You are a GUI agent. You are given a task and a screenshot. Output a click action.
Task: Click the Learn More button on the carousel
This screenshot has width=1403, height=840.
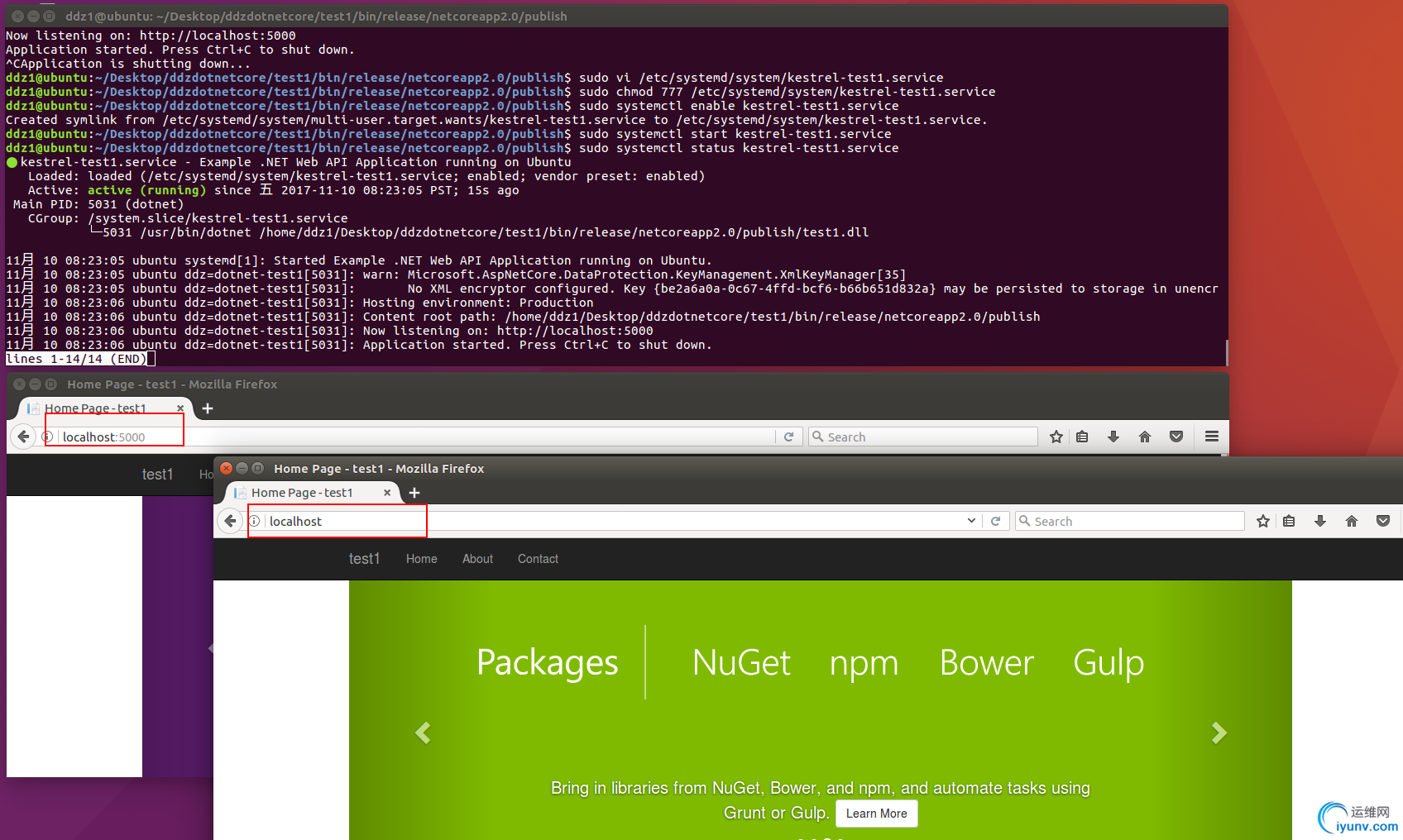coord(877,814)
